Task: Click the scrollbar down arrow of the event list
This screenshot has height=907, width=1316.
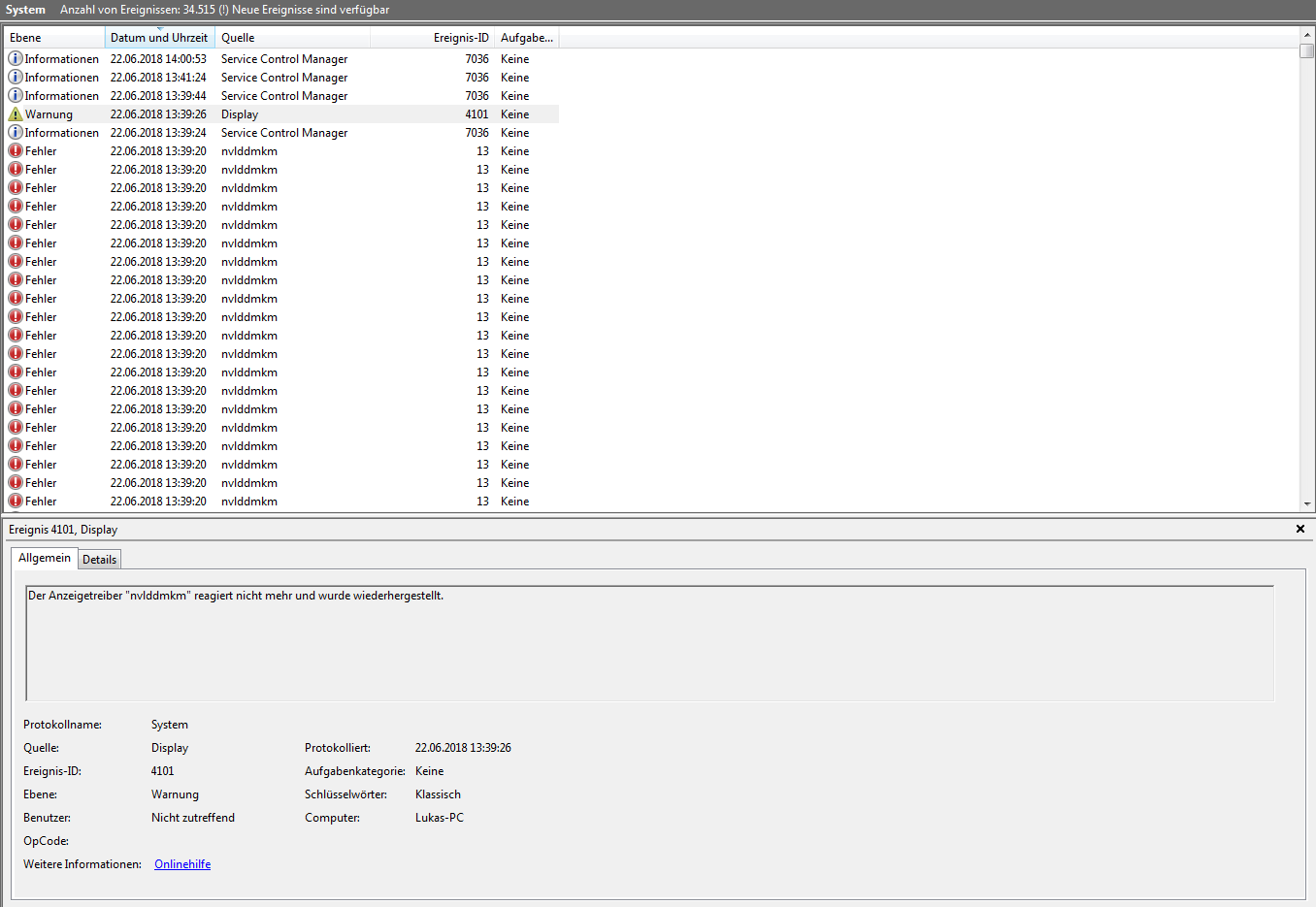Action: point(1307,503)
